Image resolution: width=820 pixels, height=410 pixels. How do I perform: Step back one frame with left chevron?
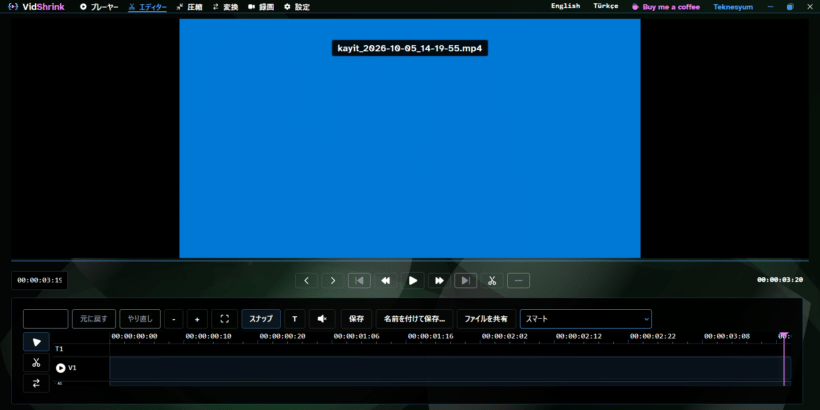point(306,281)
